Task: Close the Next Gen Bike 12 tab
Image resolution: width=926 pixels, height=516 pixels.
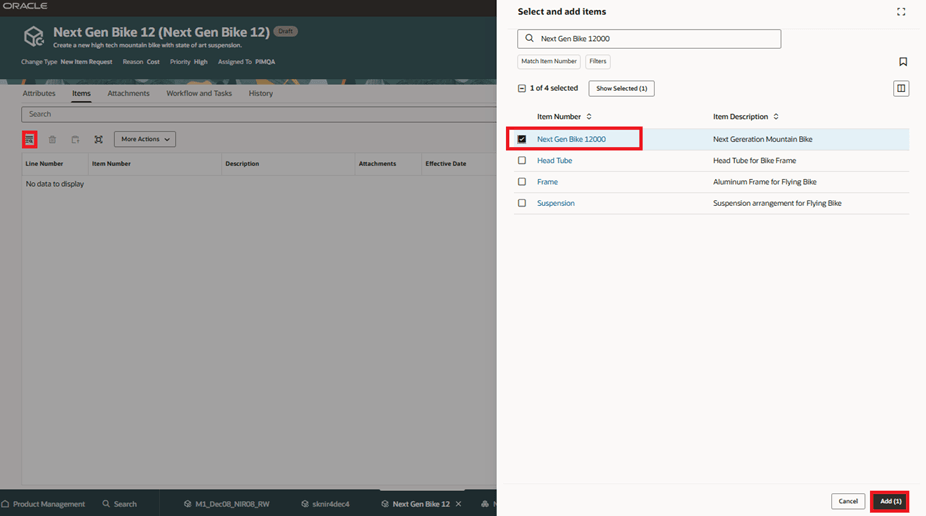Action: click(x=458, y=504)
